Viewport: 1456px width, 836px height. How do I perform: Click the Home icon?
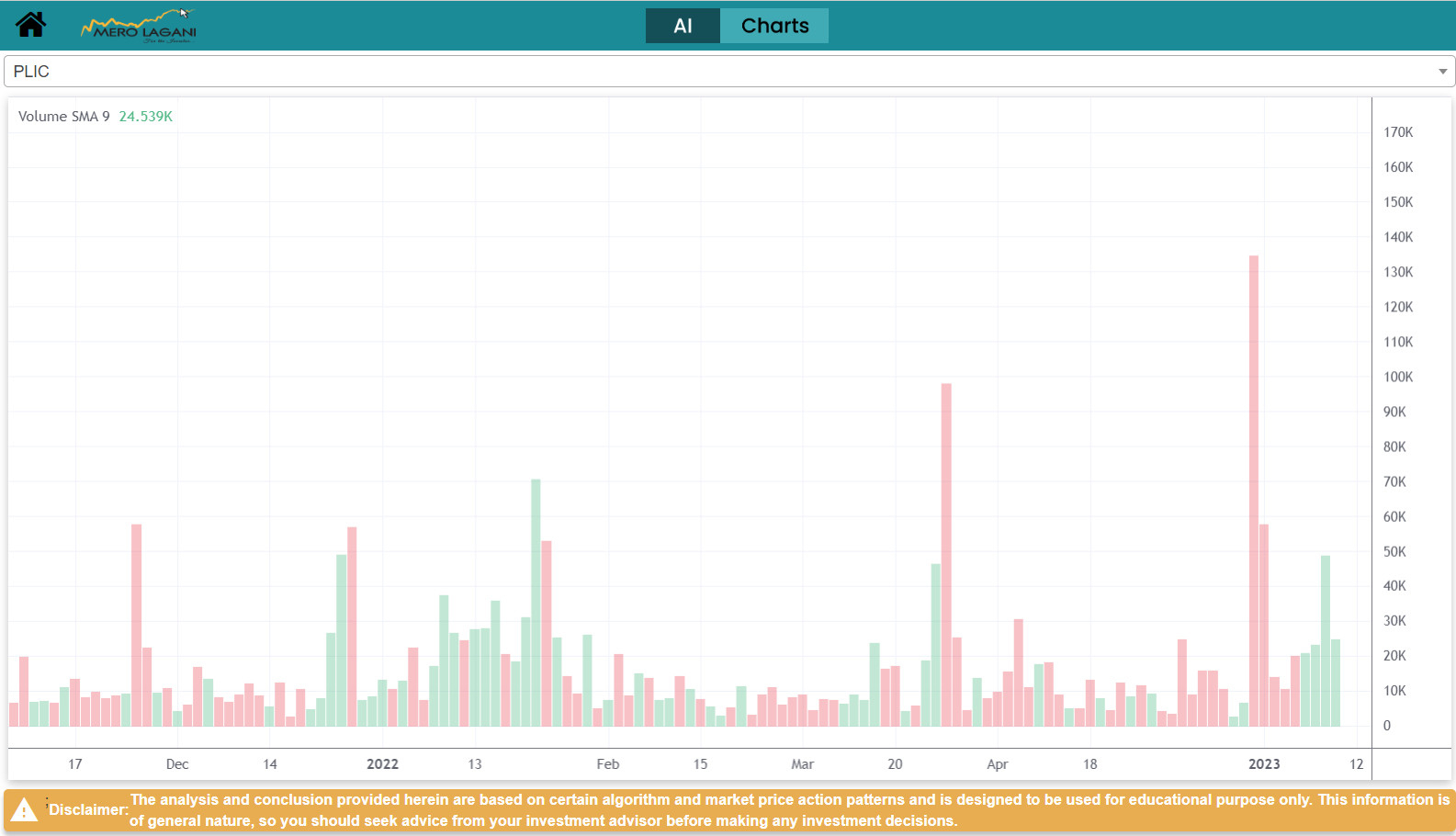pyautogui.click(x=30, y=25)
